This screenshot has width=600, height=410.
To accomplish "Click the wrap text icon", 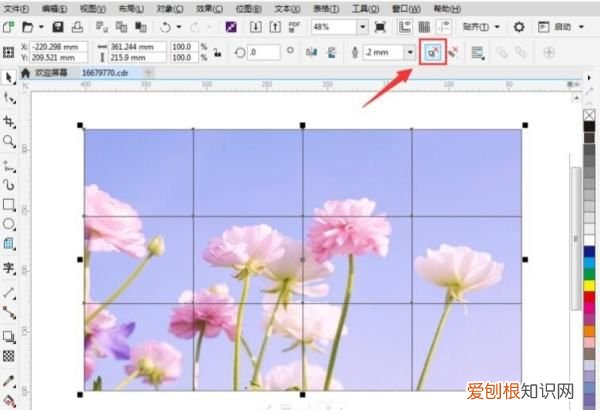I will pyautogui.click(x=477, y=52).
